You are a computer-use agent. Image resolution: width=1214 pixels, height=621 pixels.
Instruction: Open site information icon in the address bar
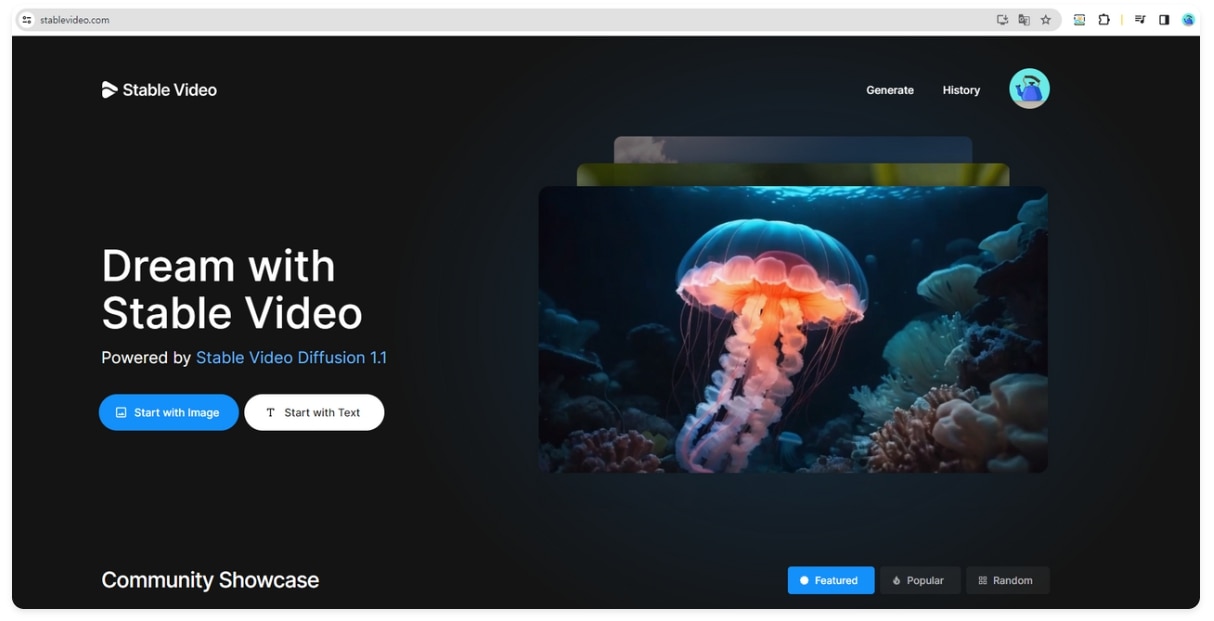(x=27, y=20)
